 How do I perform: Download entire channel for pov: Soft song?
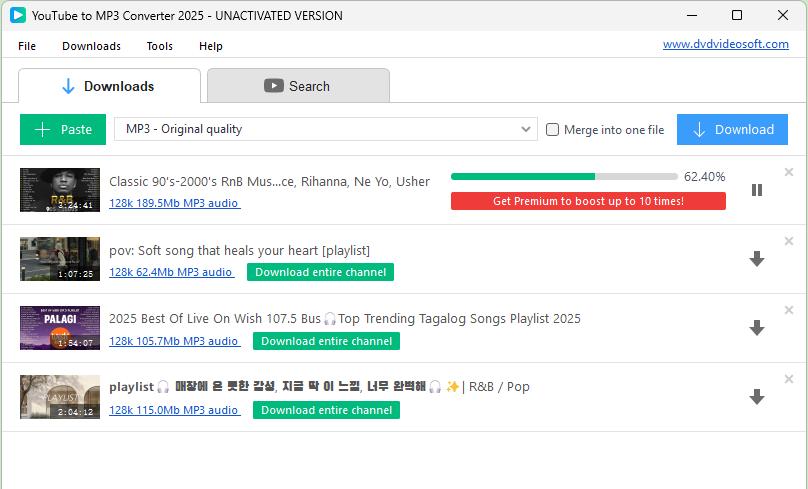[x=320, y=272]
